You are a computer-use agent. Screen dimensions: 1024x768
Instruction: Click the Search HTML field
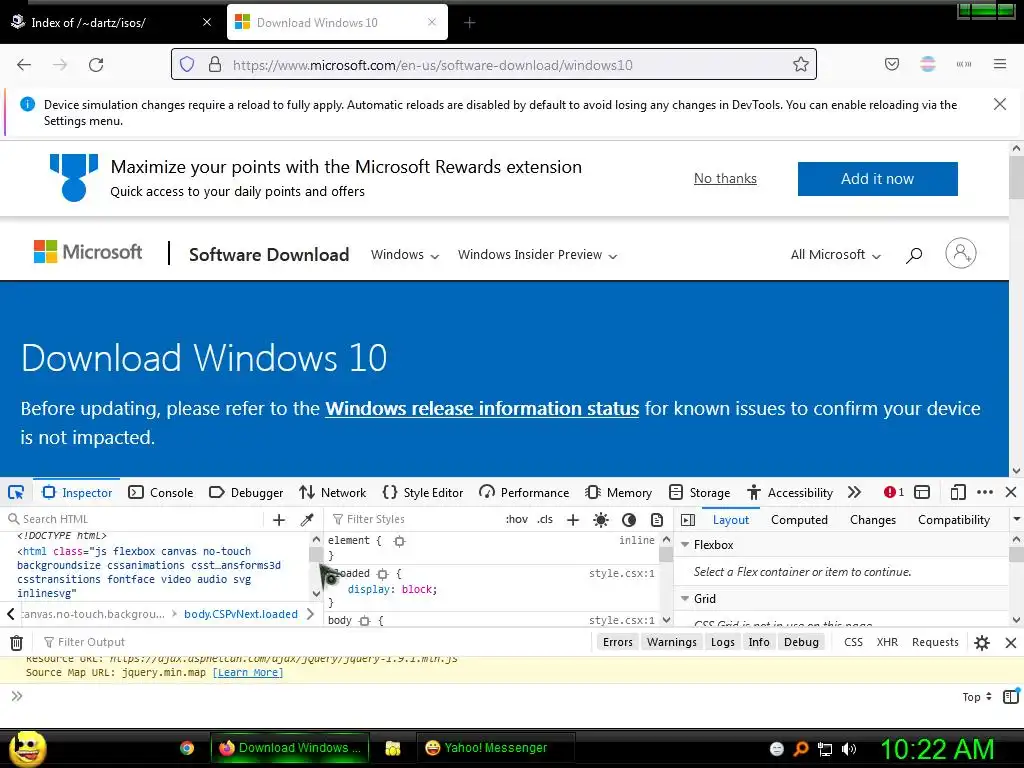tap(134, 519)
